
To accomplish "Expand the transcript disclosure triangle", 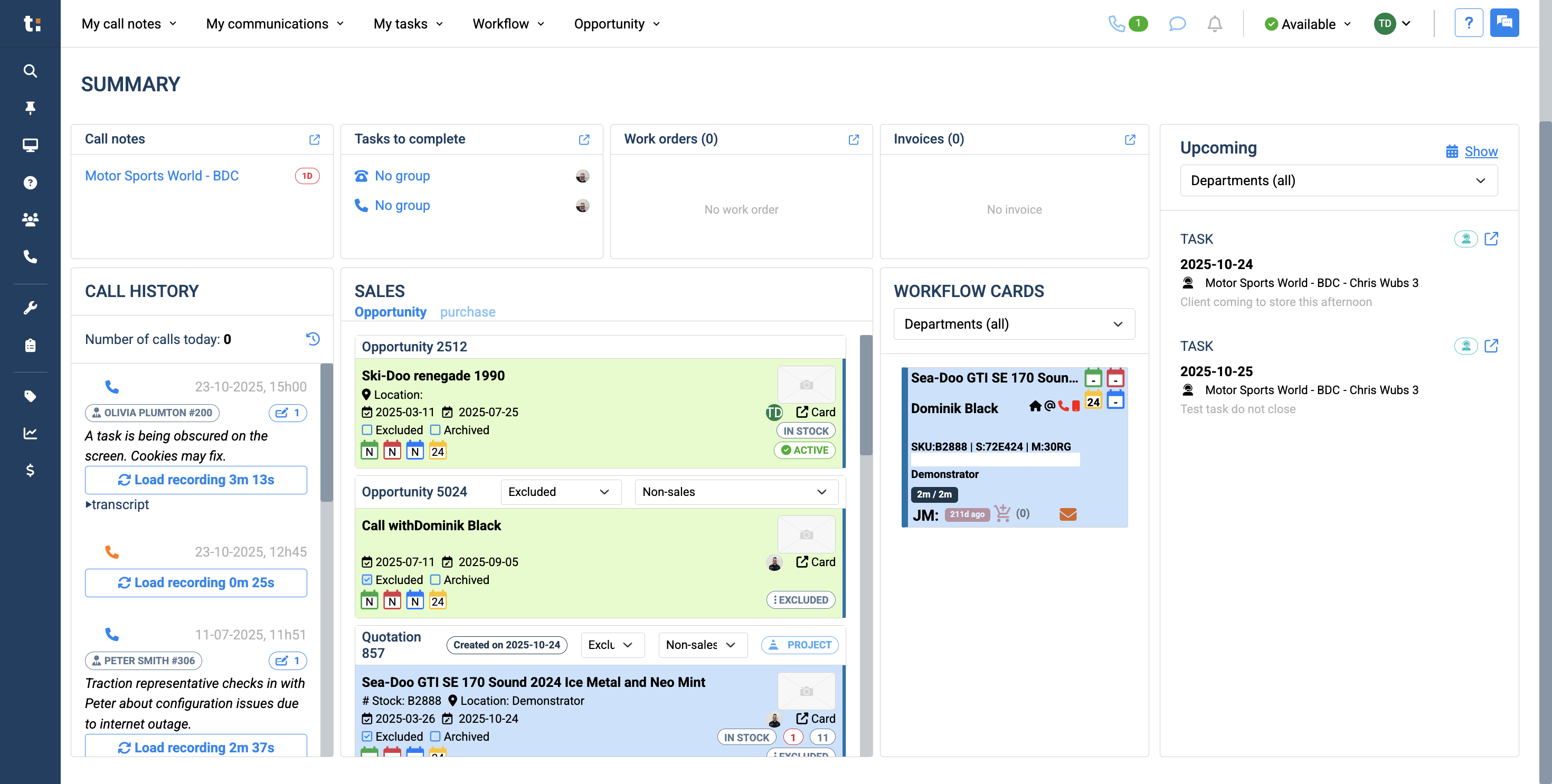I will [89, 504].
